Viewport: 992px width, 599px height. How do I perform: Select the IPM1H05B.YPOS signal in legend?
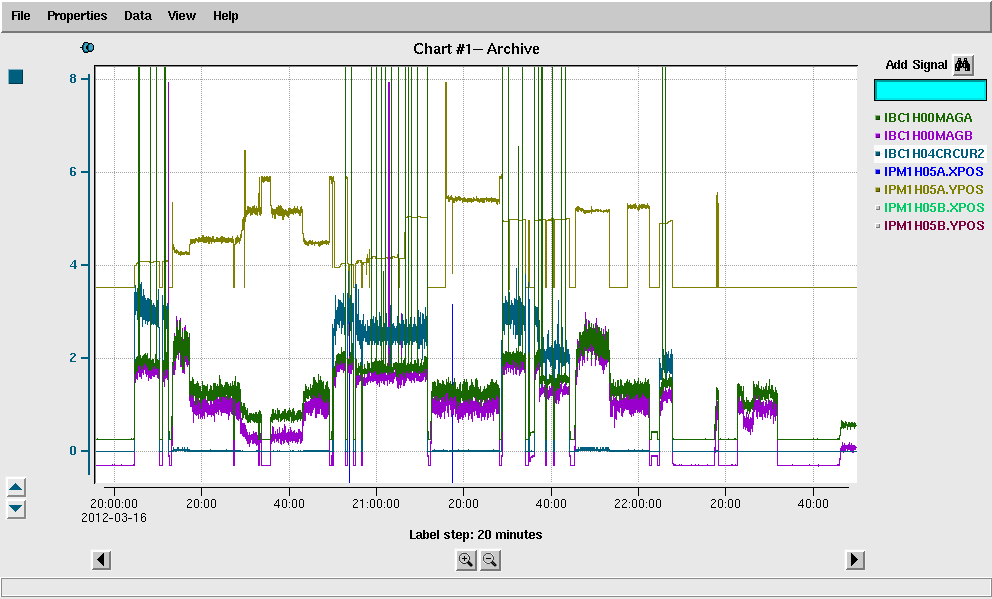(934, 225)
